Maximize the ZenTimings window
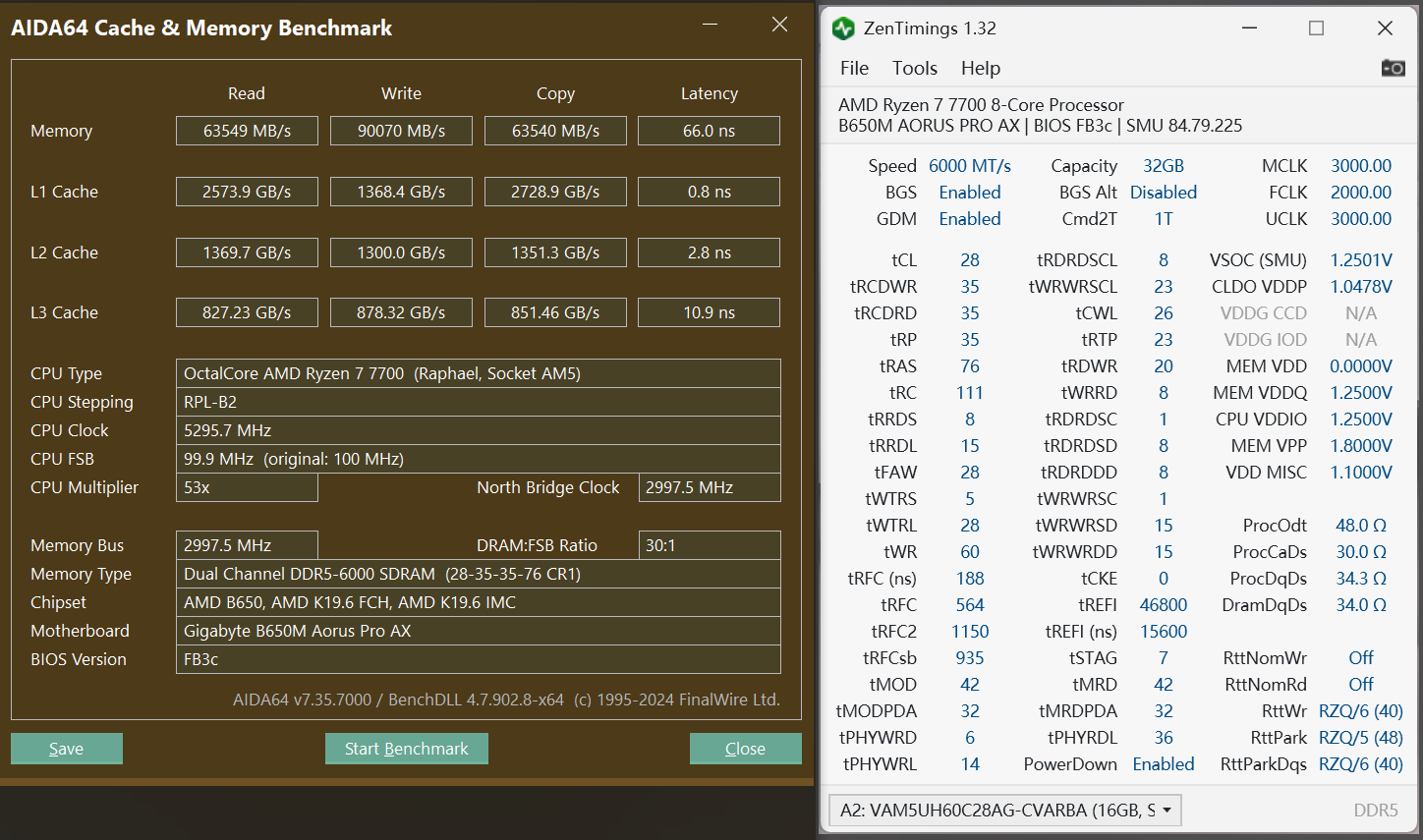 click(1316, 28)
